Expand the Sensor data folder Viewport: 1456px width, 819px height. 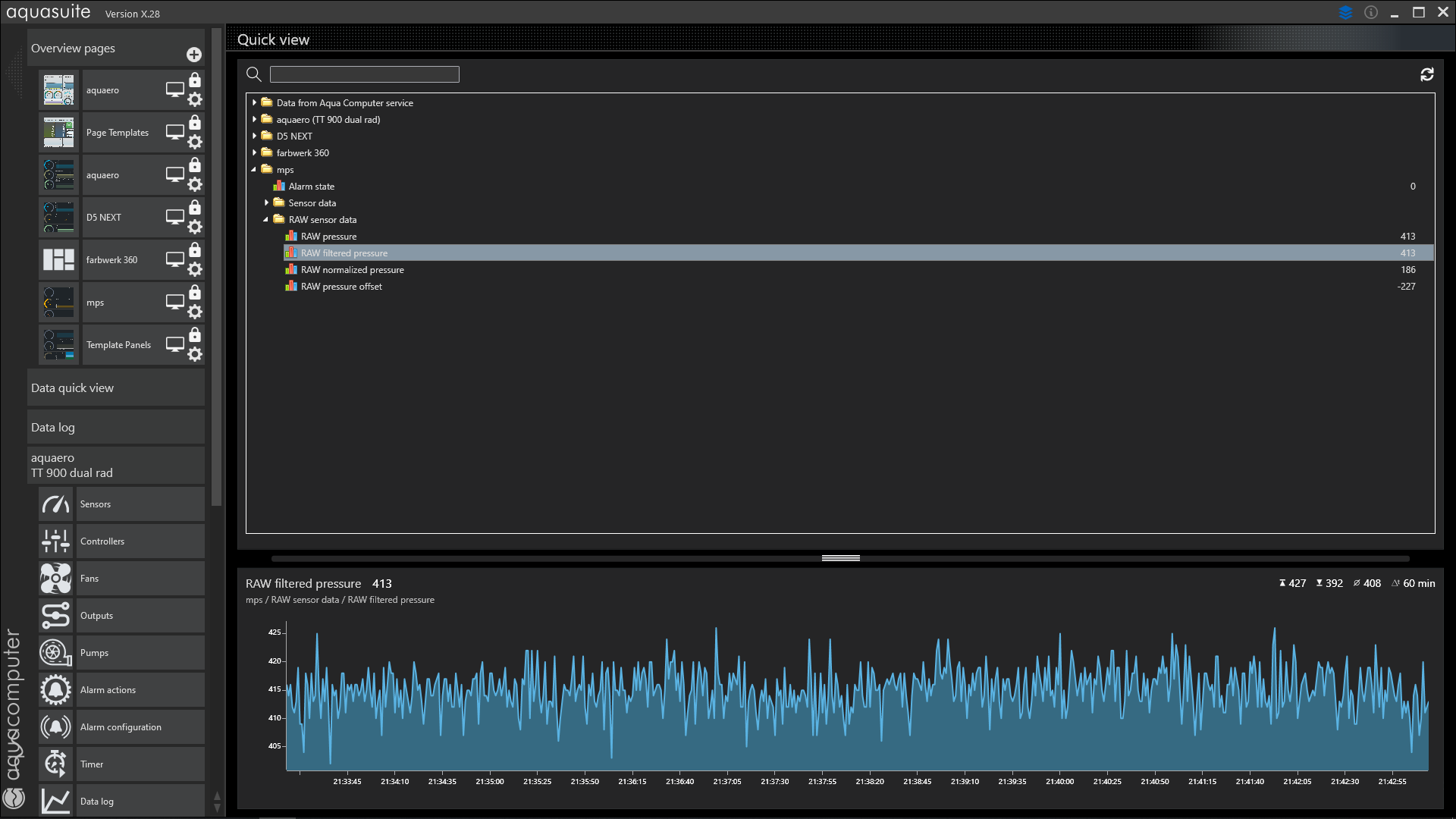[x=266, y=203]
